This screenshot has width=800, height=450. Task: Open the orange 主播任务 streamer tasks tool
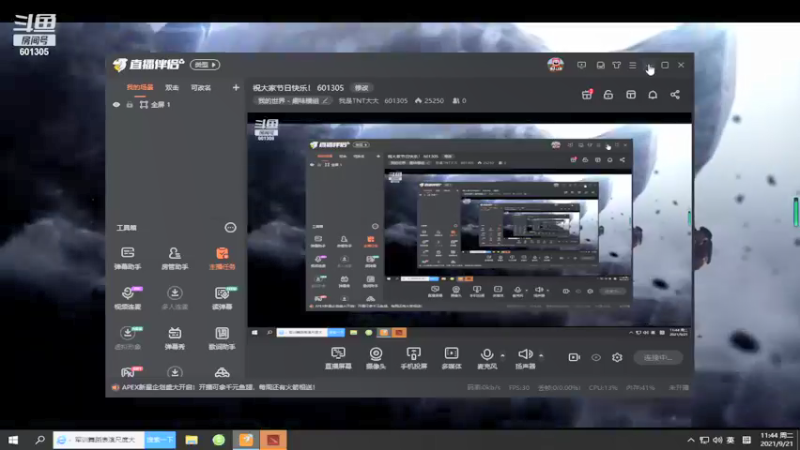[222, 258]
